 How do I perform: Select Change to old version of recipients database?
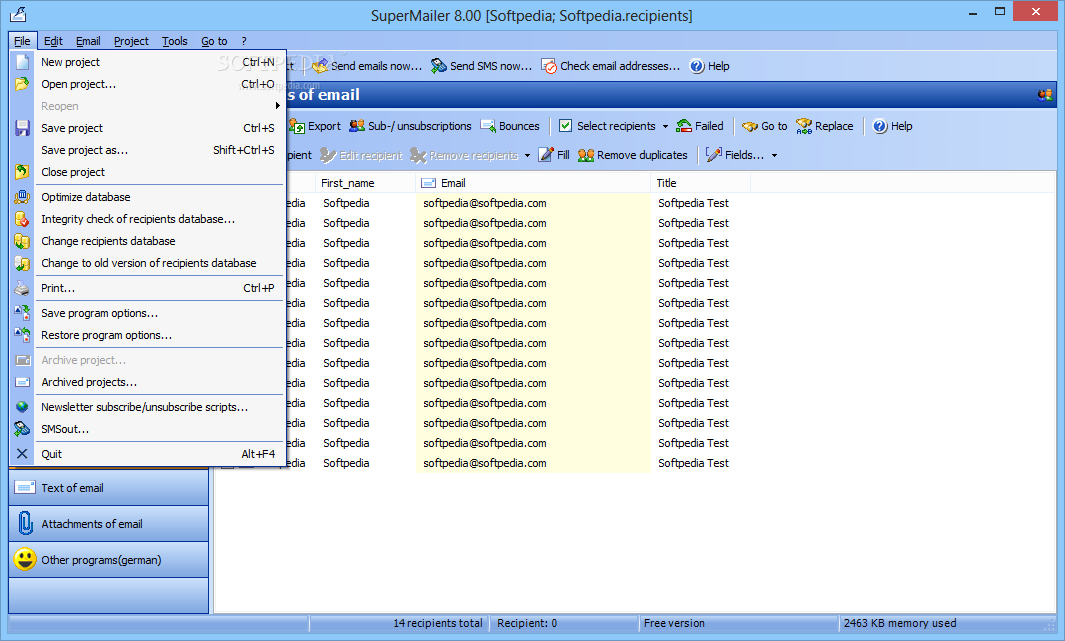click(147, 263)
